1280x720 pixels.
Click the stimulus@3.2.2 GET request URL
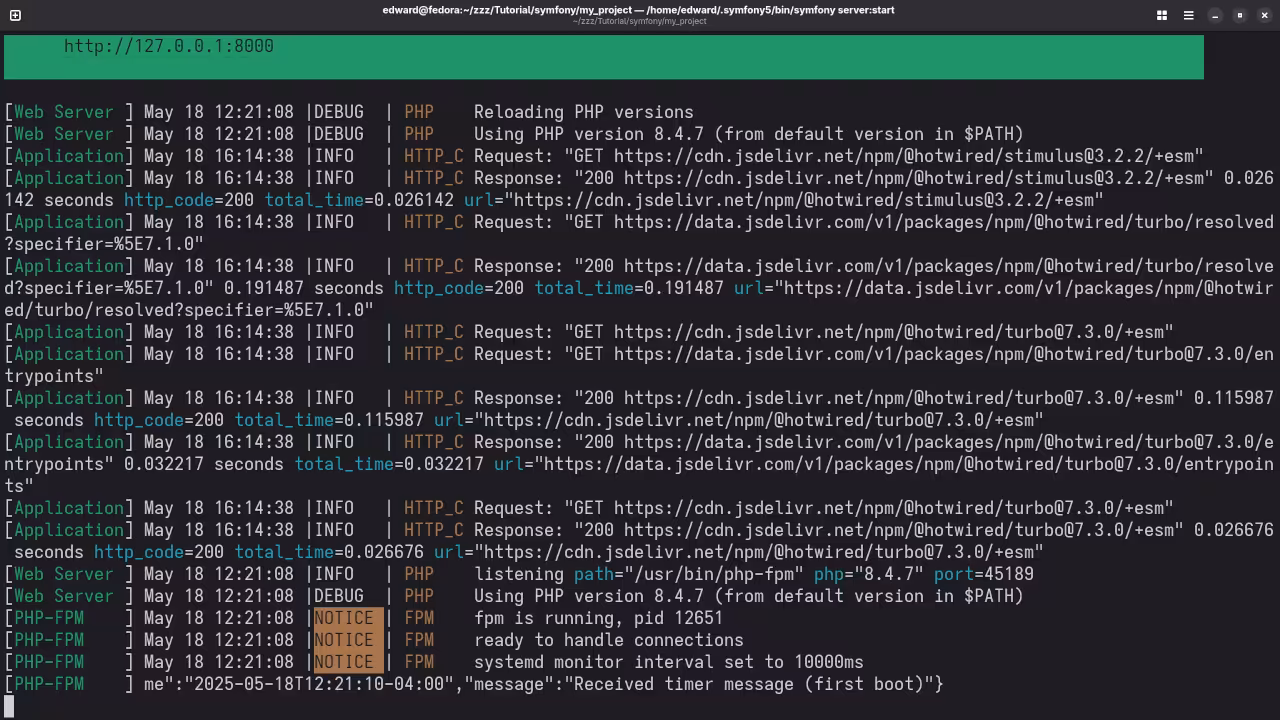pyautogui.click(x=908, y=156)
